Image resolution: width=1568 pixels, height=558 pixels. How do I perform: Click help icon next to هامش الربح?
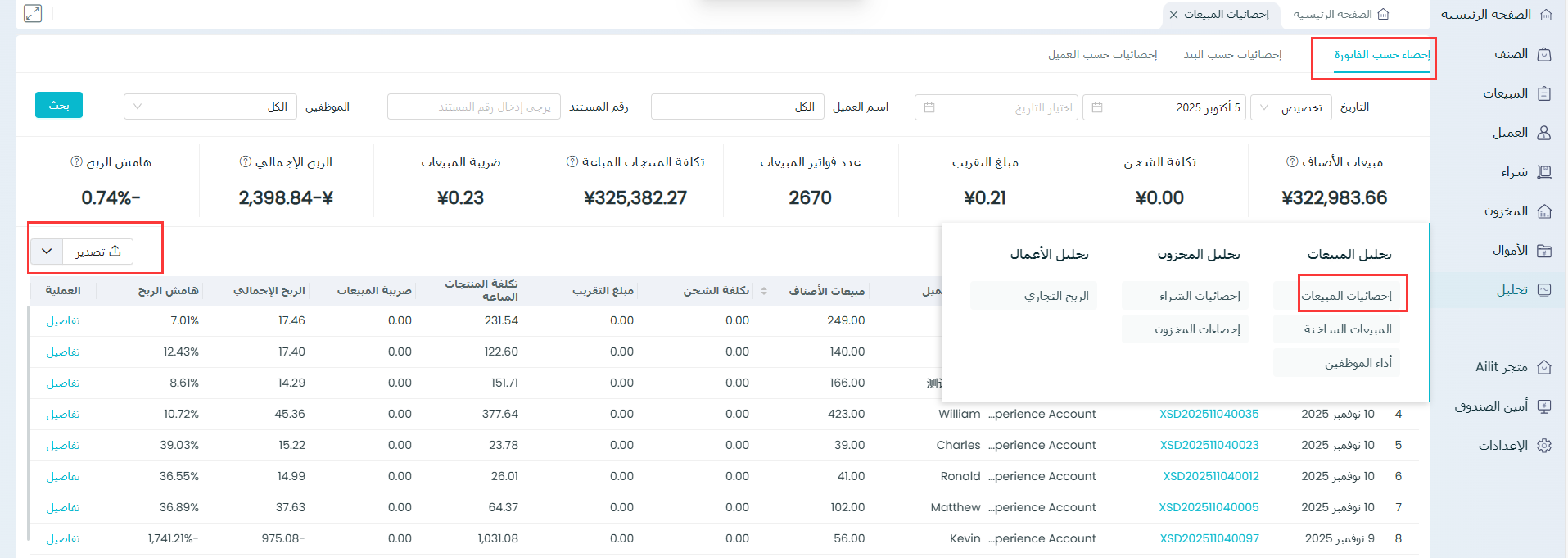coord(77,162)
